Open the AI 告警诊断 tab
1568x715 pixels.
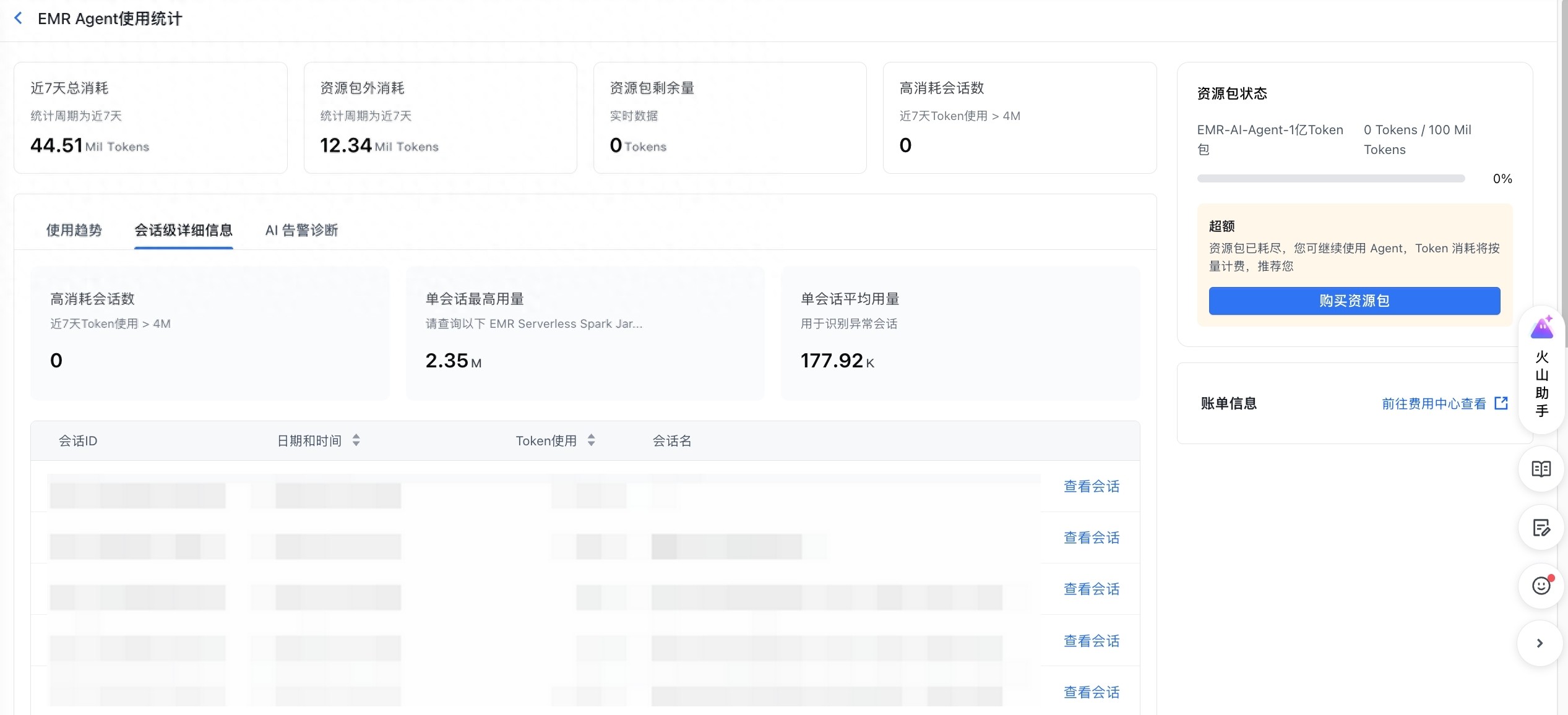[301, 230]
